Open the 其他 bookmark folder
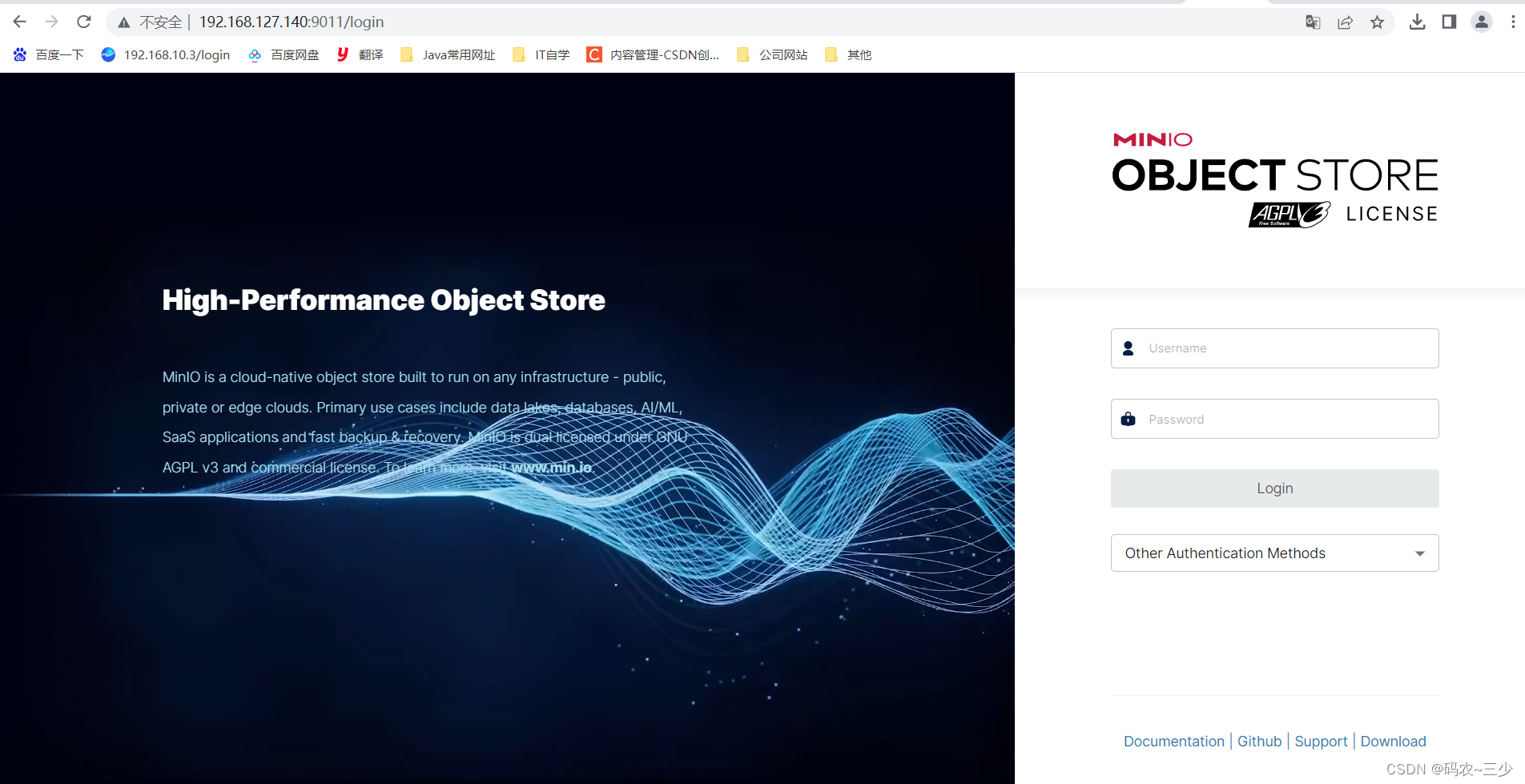The width and height of the screenshot is (1525, 784). 848,54
